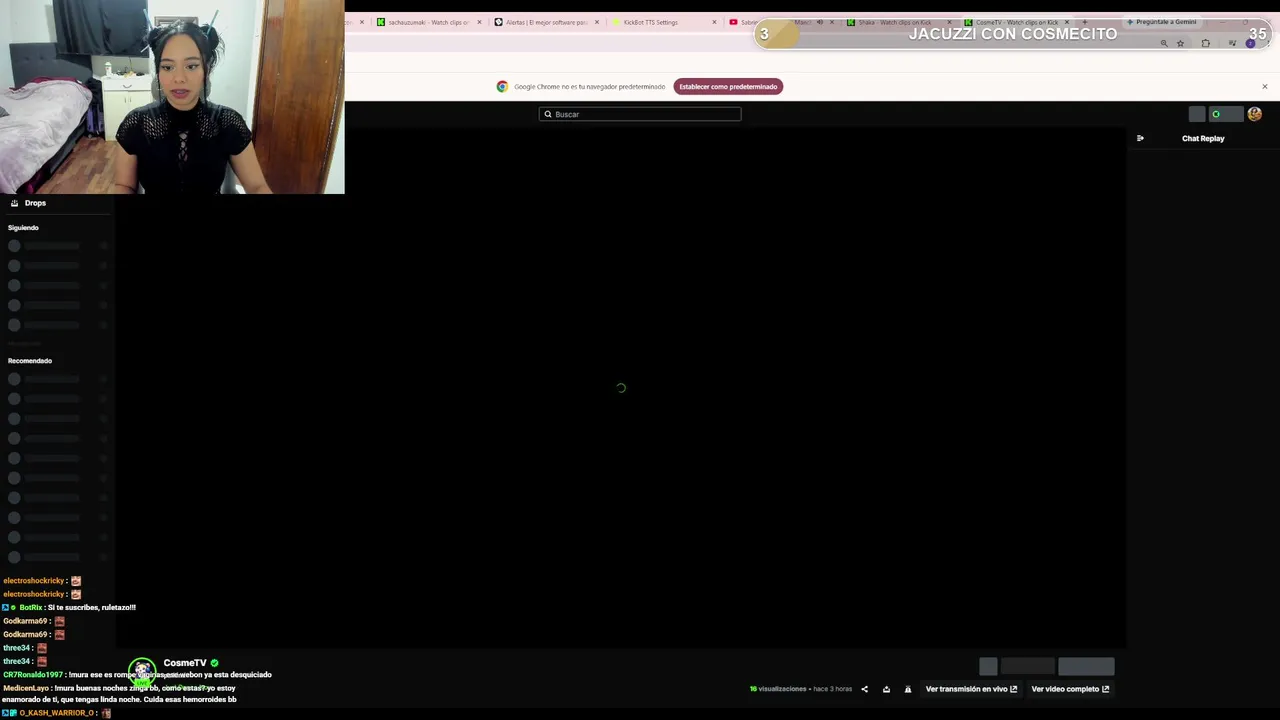Click the MedicenLayo chat username
This screenshot has width=1280, height=720.
(26, 688)
